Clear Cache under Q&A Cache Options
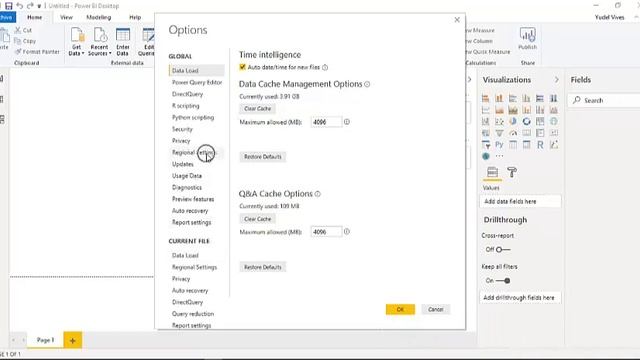Image resolution: width=640 pixels, height=360 pixels. (258, 219)
